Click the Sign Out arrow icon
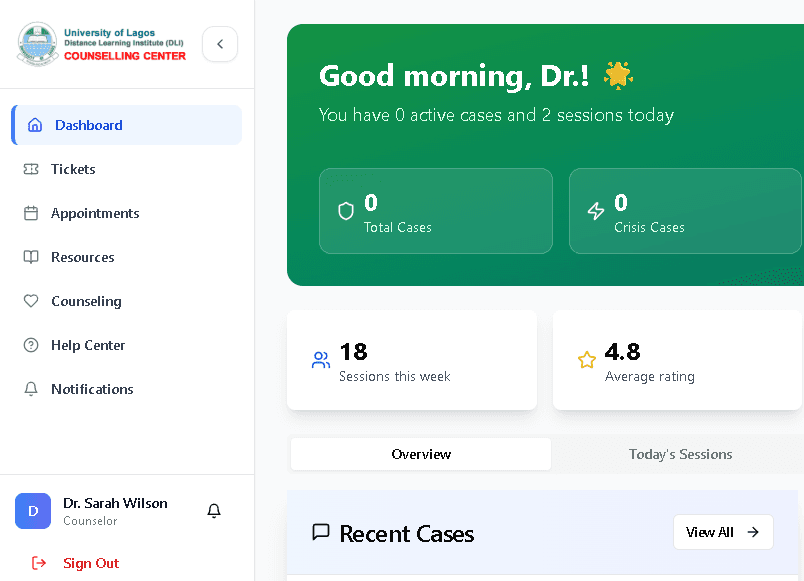Viewport: 804px width, 581px height. (39, 563)
